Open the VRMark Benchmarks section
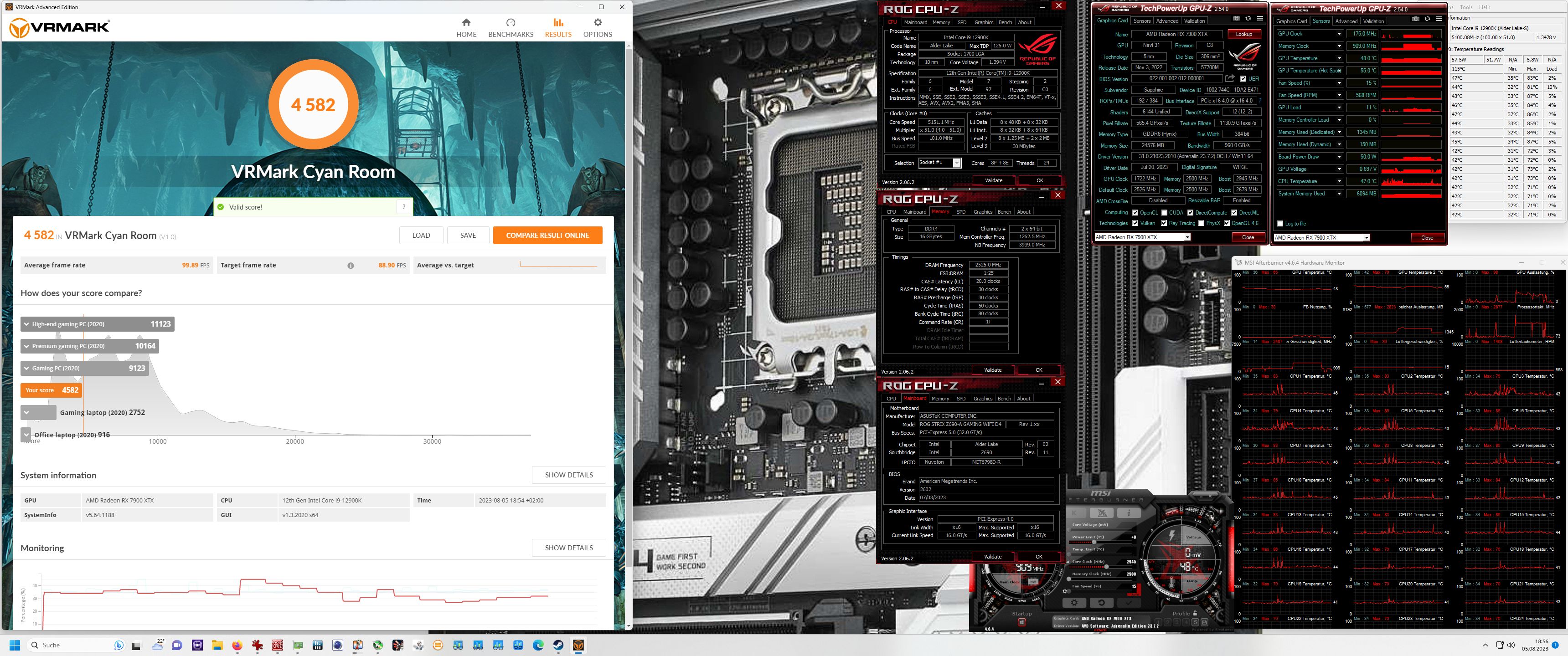The height and width of the screenshot is (656, 1568). (x=511, y=28)
